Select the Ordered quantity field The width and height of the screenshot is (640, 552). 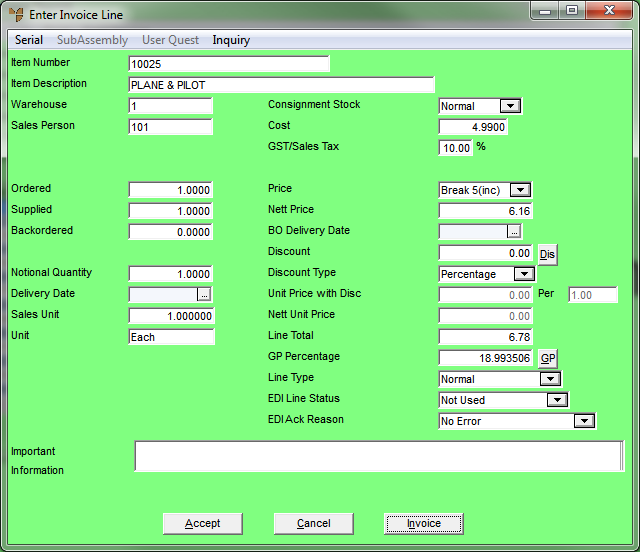coord(170,190)
